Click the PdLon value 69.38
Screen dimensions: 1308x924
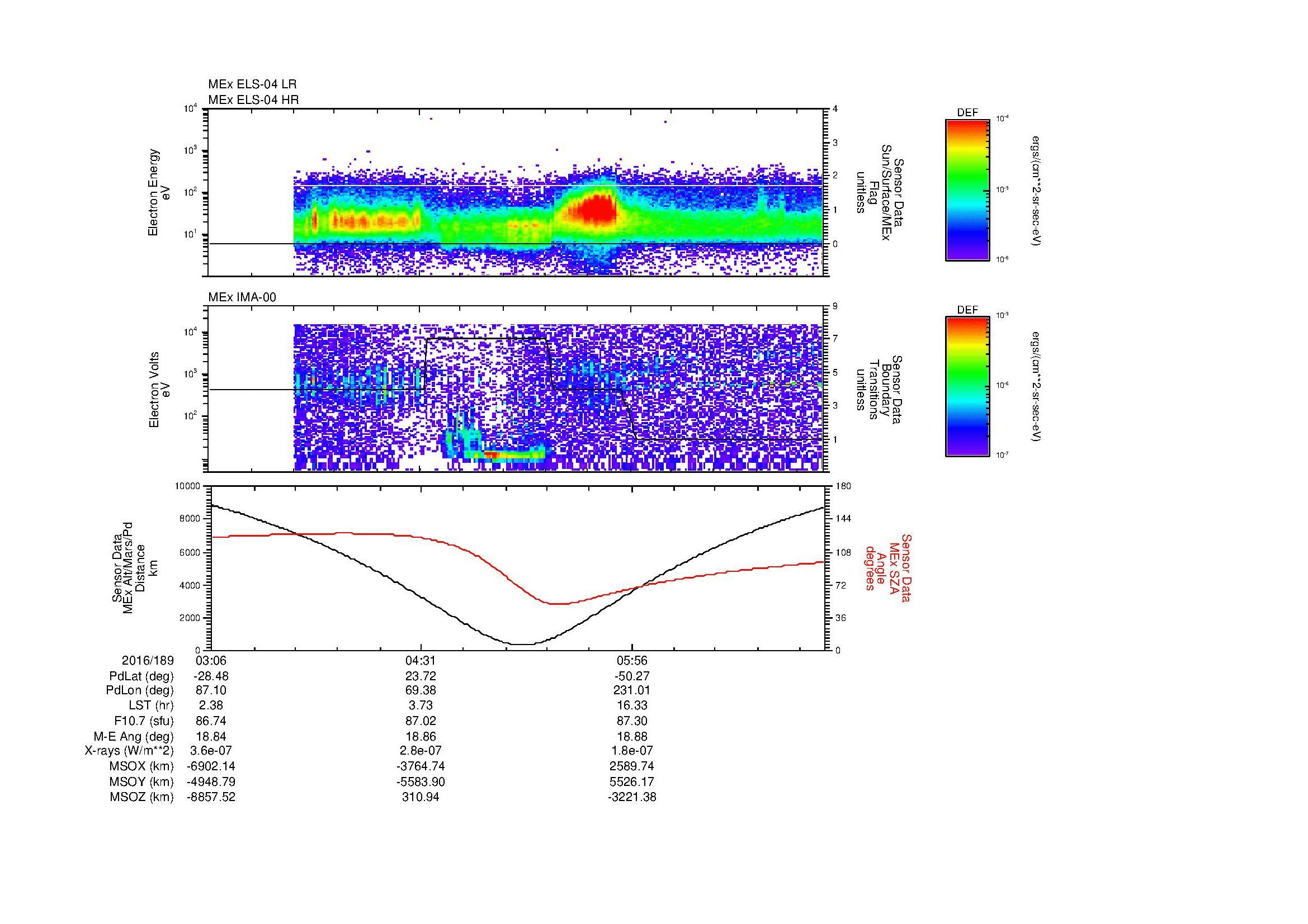click(x=421, y=690)
